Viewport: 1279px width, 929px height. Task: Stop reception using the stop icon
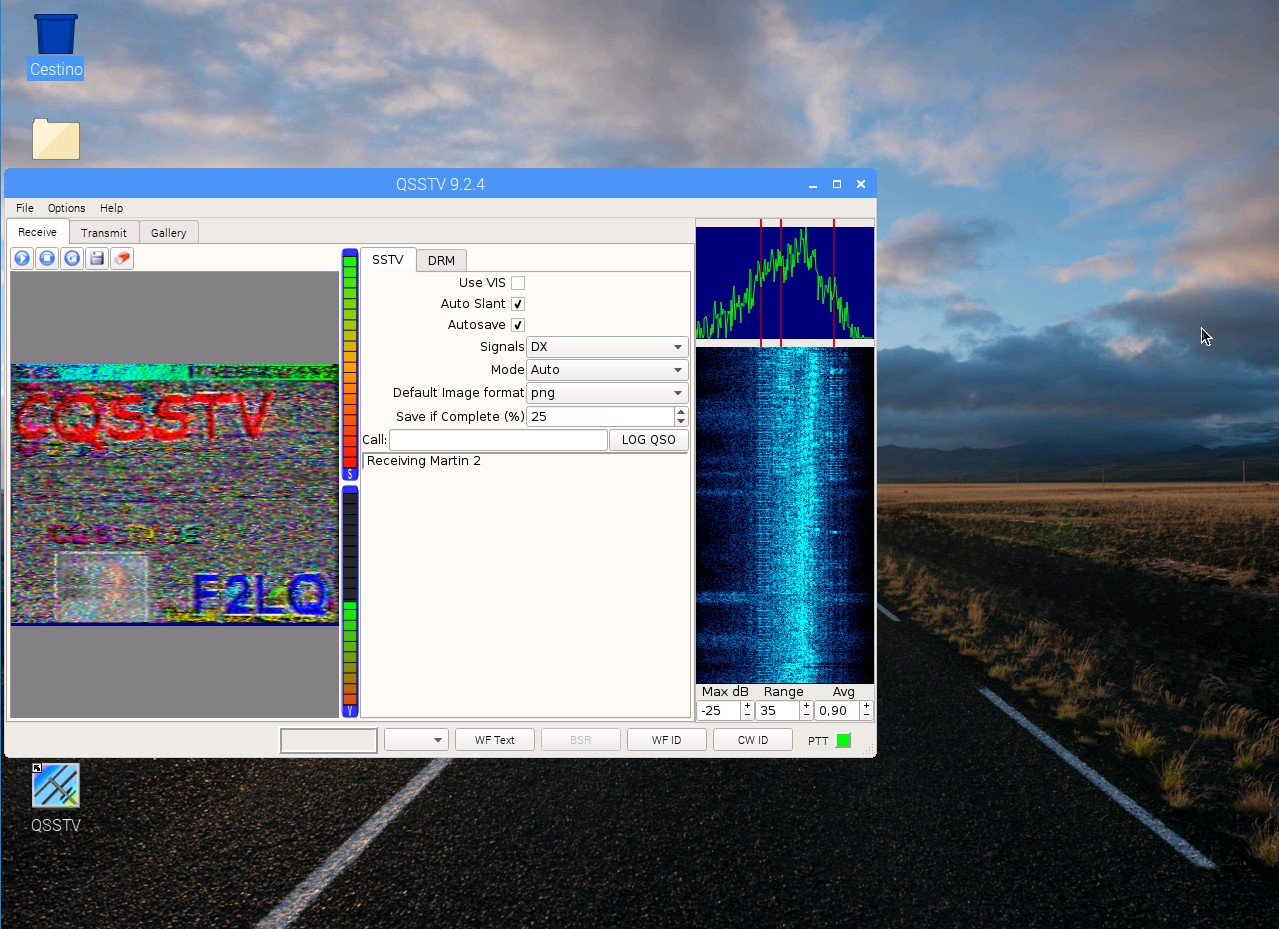[x=47, y=258]
